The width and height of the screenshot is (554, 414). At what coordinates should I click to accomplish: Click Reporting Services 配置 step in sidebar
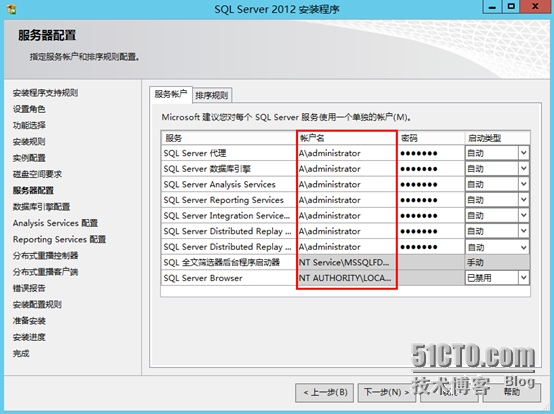click(x=59, y=239)
